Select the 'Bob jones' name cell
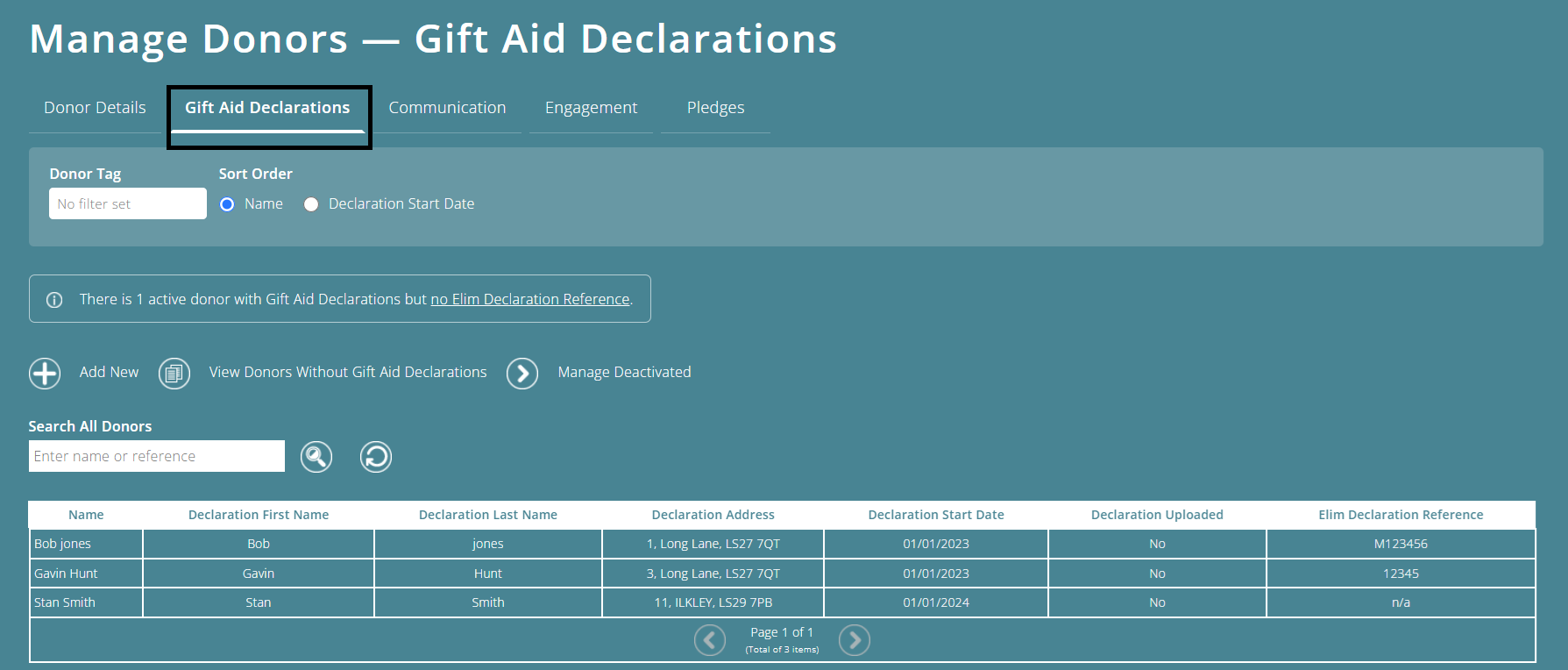 86,544
